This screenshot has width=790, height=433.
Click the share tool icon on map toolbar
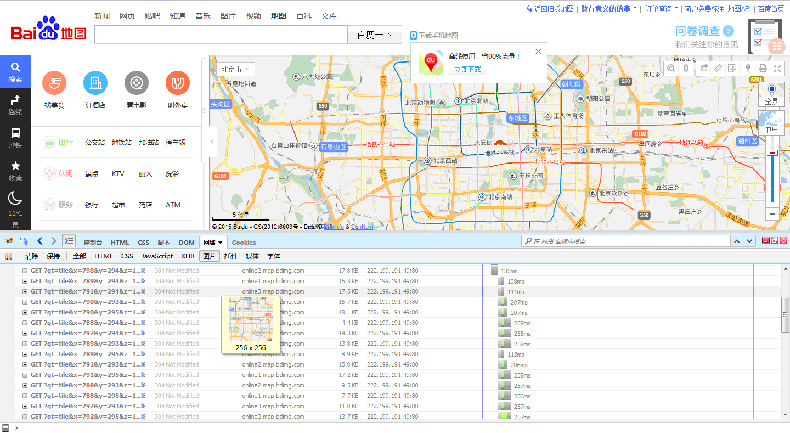click(704, 68)
